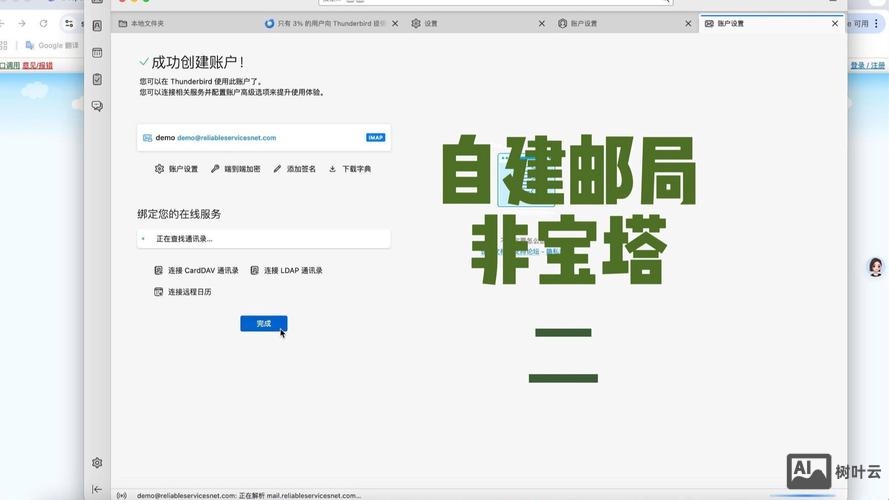889x500 pixels.
Task: Reload the page in Chrome
Action: pos(44,23)
